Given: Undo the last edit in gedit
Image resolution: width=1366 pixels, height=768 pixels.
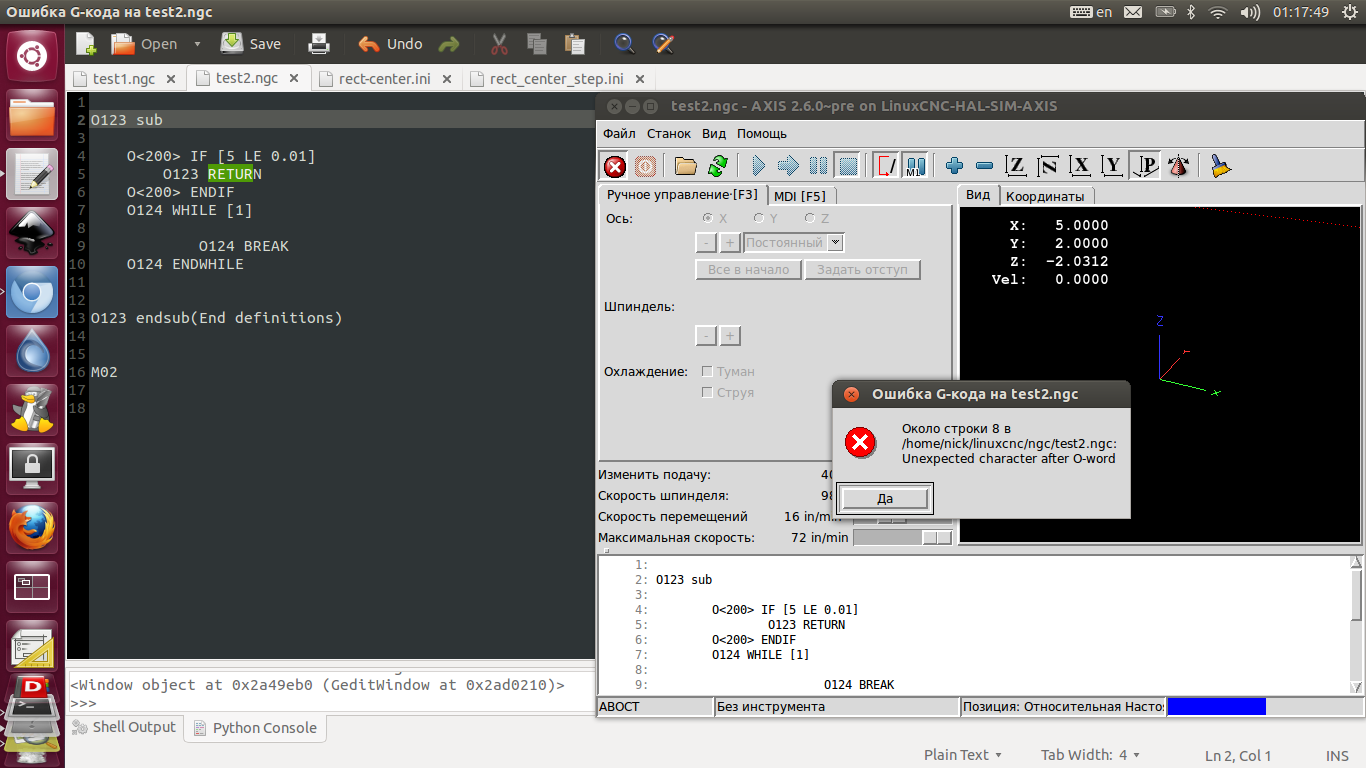Looking at the screenshot, I should point(390,44).
